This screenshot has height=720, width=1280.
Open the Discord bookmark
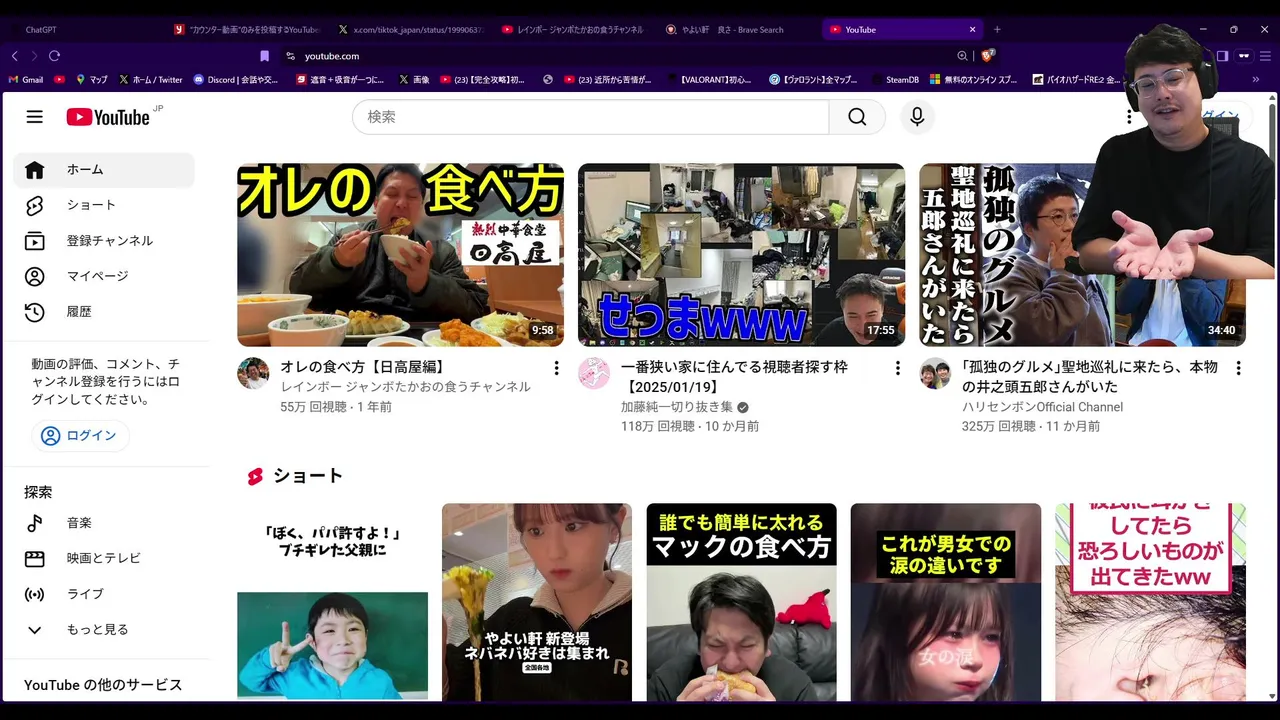[237, 79]
